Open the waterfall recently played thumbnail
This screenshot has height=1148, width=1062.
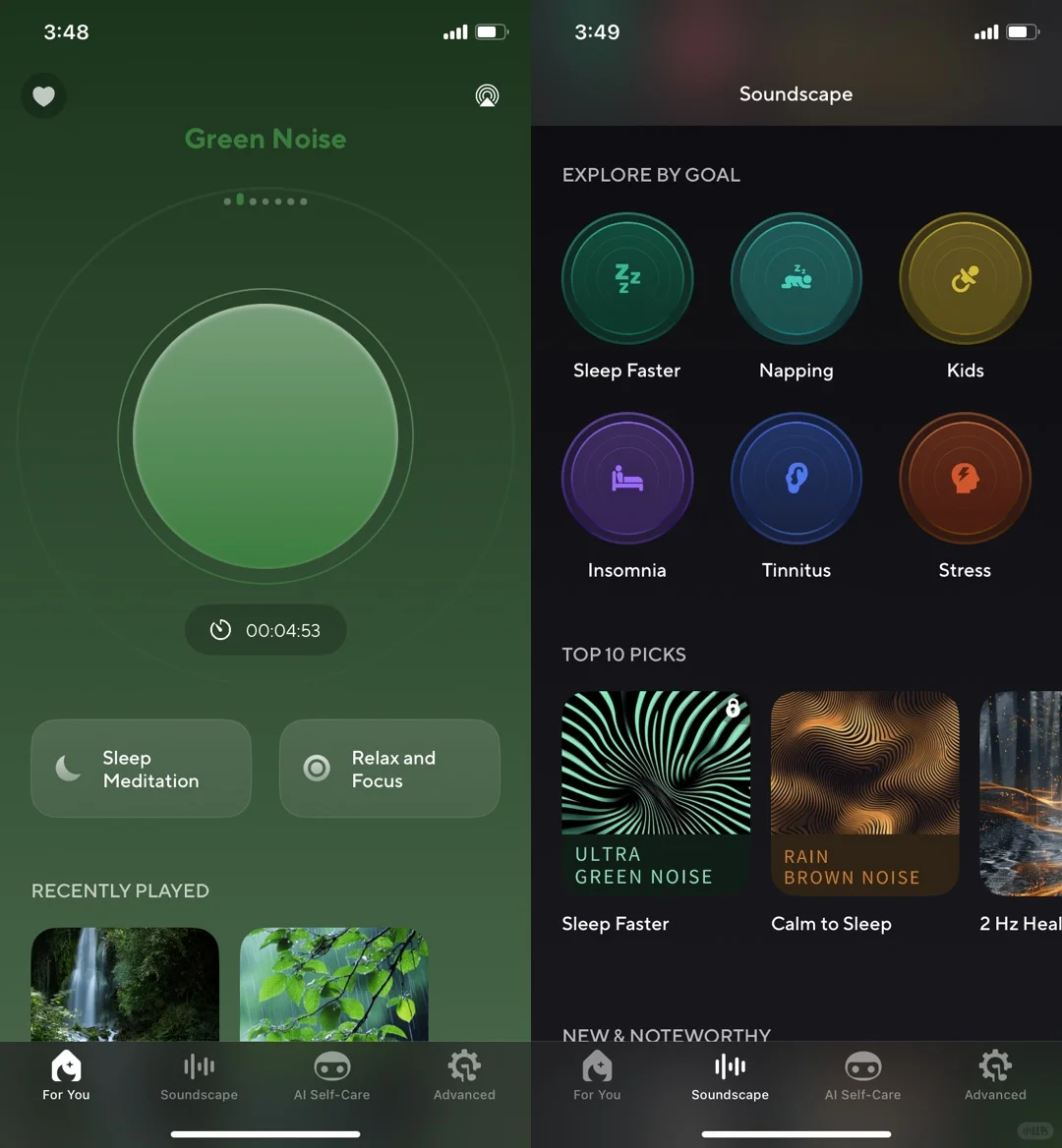(x=125, y=985)
